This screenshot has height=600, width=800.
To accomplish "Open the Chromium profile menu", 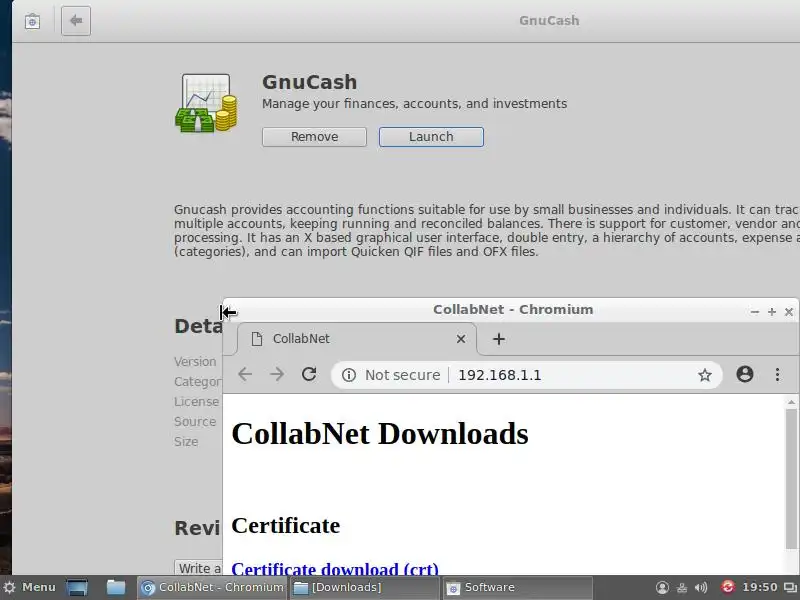I will tap(744, 374).
